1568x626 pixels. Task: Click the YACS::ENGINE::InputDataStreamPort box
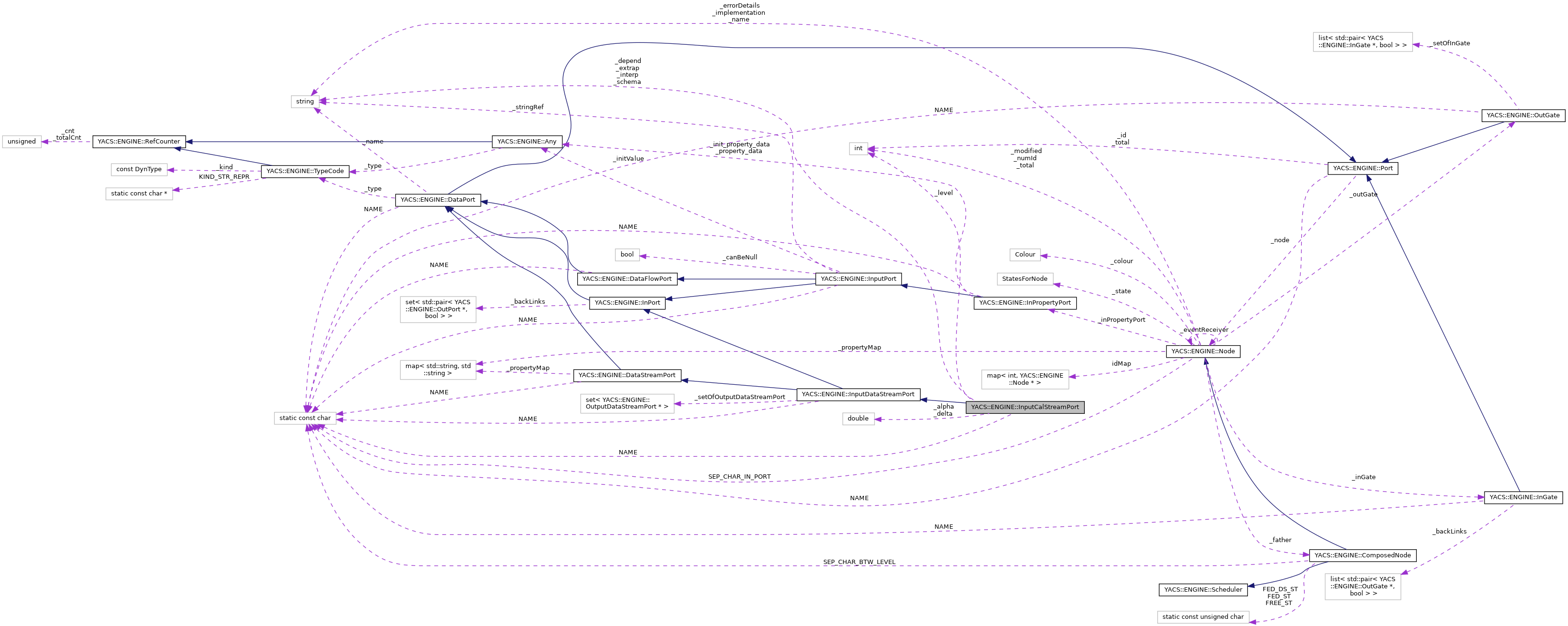click(858, 394)
